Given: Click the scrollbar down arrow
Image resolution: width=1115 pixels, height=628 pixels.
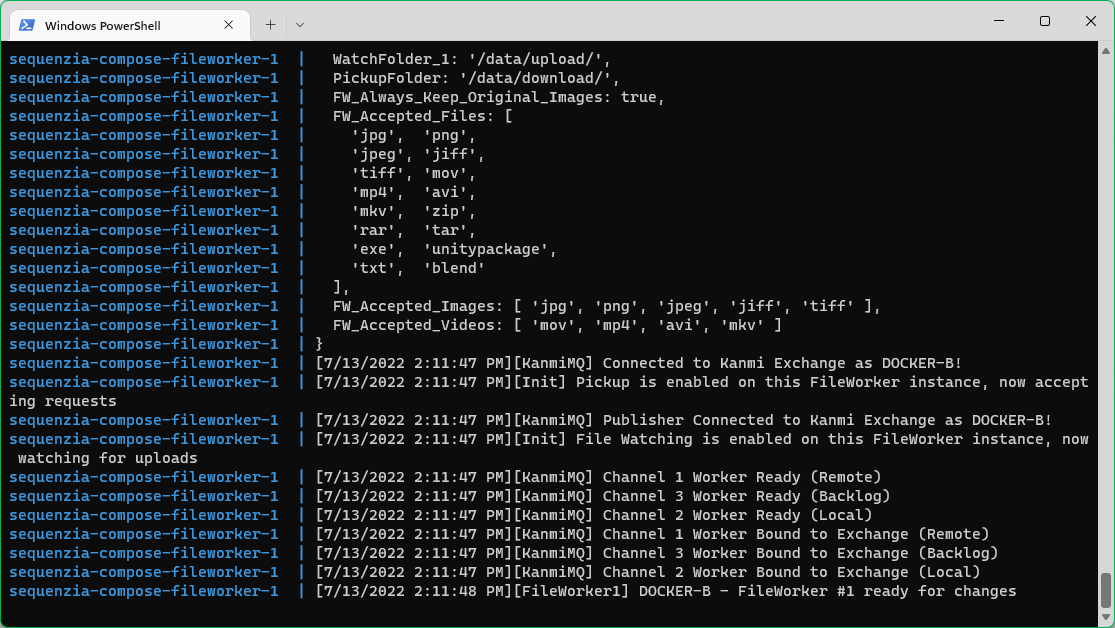Looking at the screenshot, I should [x=1106, y=617].
